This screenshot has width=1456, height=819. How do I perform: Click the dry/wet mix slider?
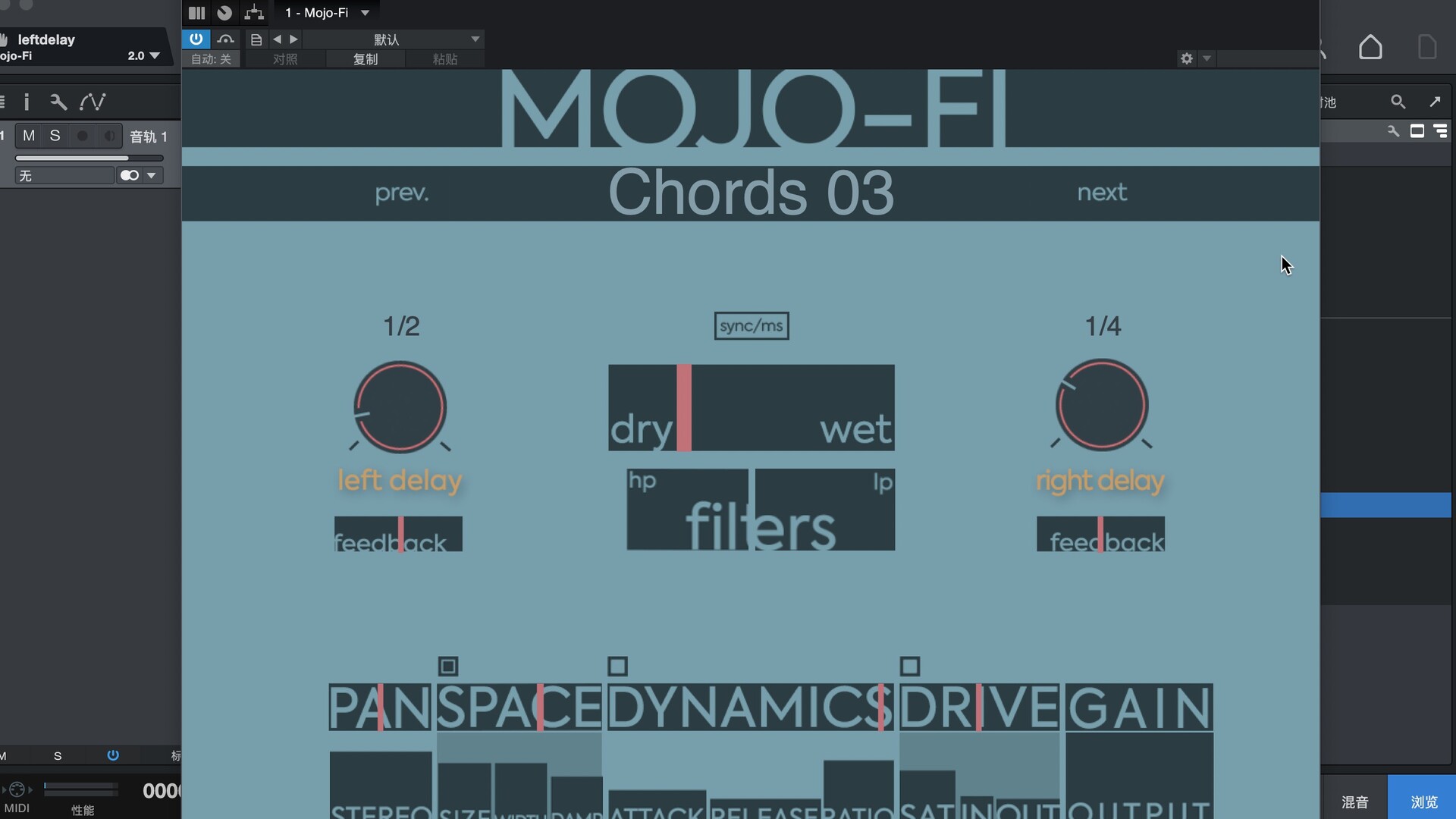752,408
